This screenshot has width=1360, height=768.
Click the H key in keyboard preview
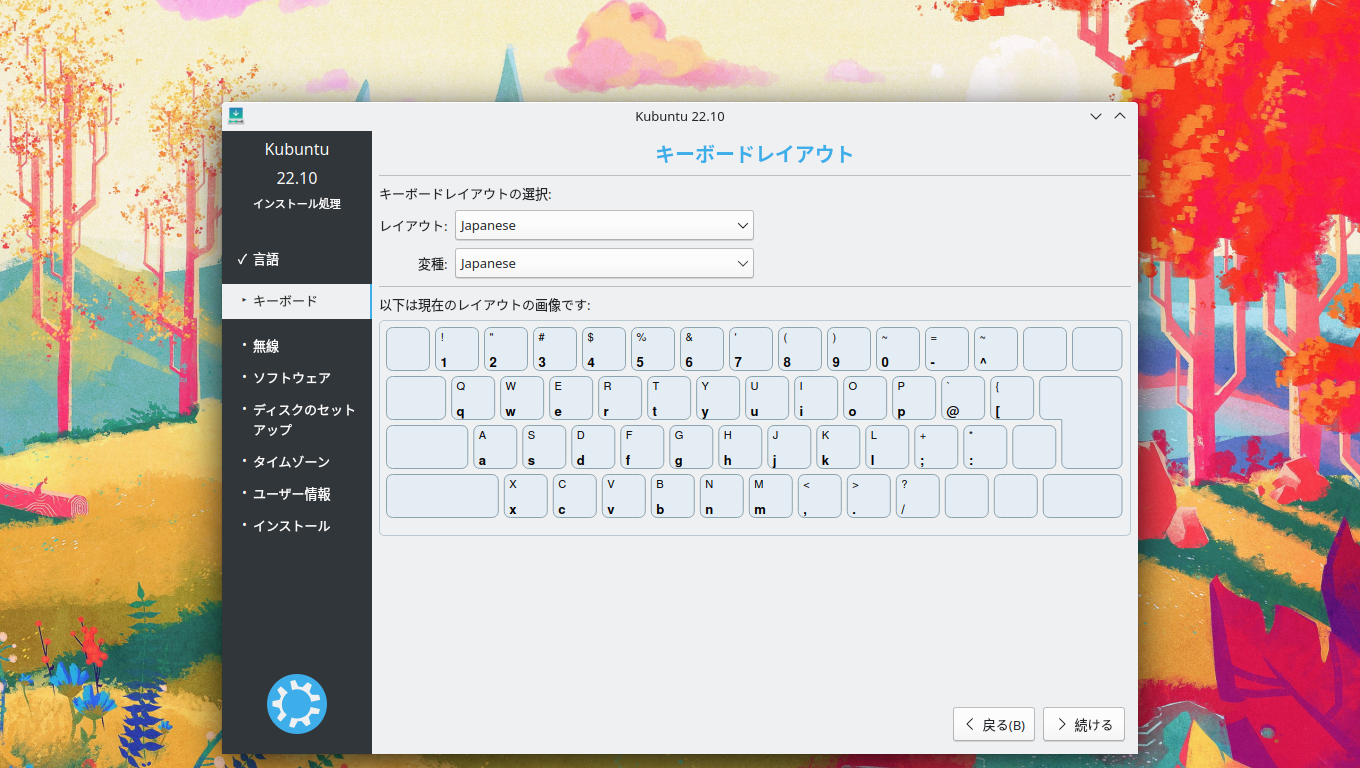pyautogui.click(x=740, y=447)
